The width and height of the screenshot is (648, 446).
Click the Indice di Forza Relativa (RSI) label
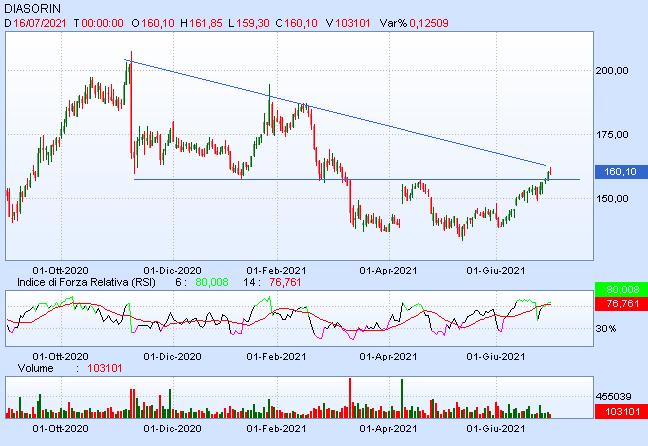tap(86, 283)
